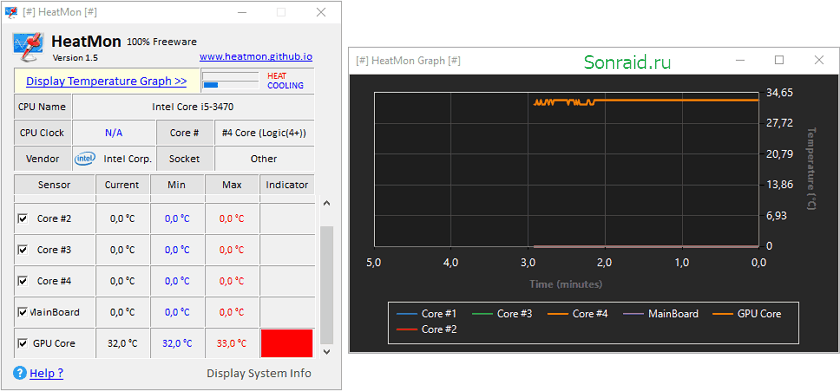The image size is (840, 391).
Task: Click the Min column header
Action: click(177, 185)
